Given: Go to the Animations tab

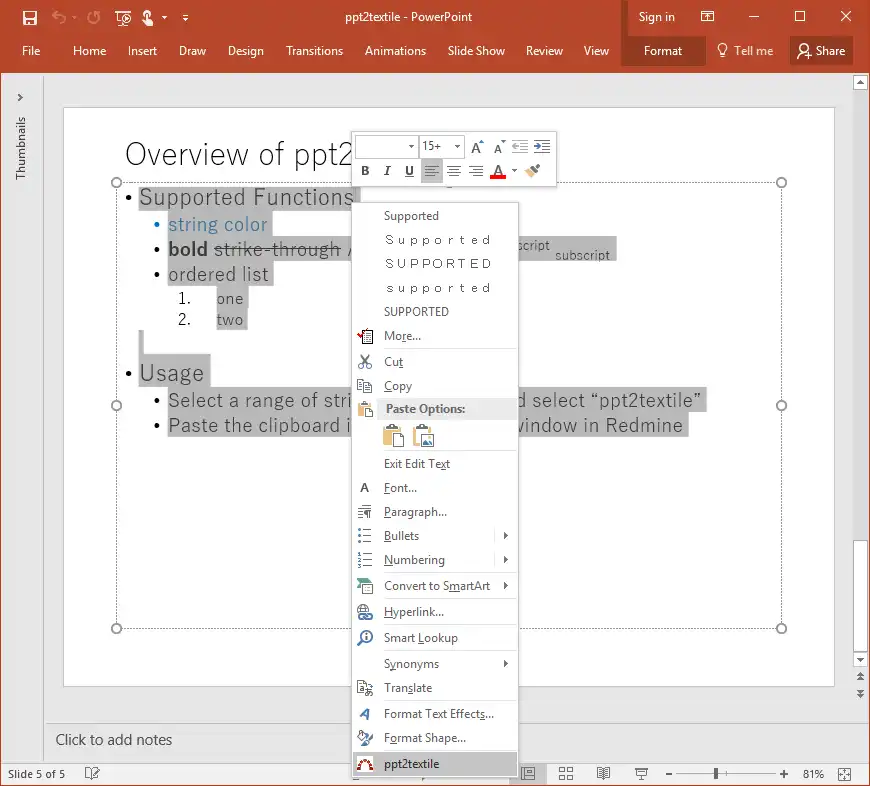Looking at the screenshot, I should coord(396,50).
